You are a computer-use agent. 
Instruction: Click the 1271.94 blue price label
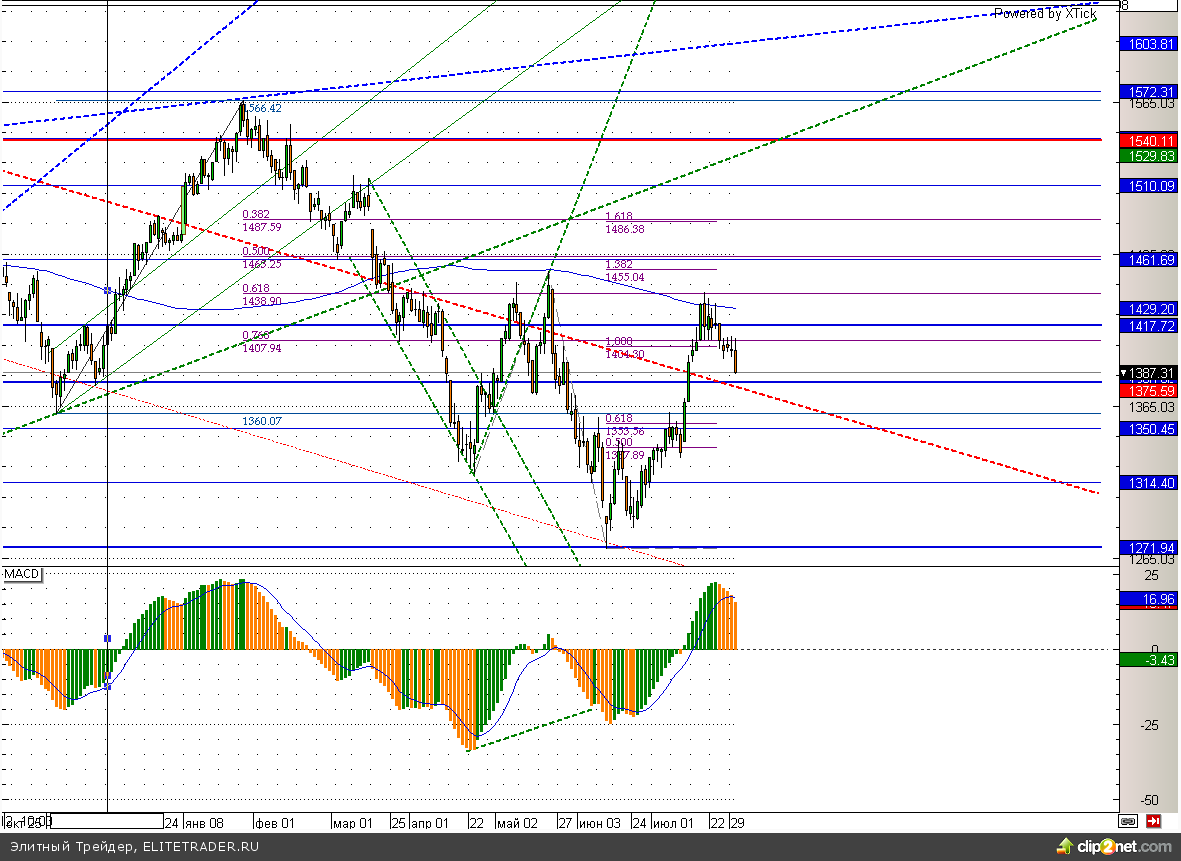tap(1149, 548)
